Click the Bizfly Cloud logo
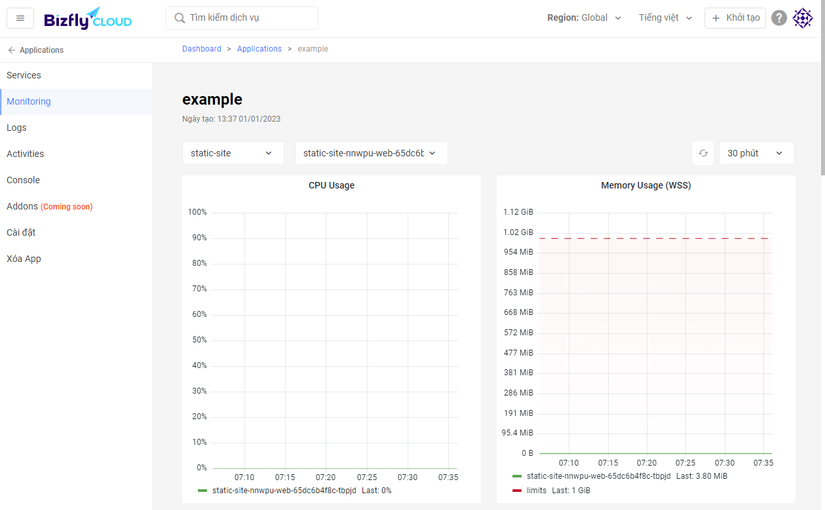Screen dimensions: 825x510 (88, 18)
